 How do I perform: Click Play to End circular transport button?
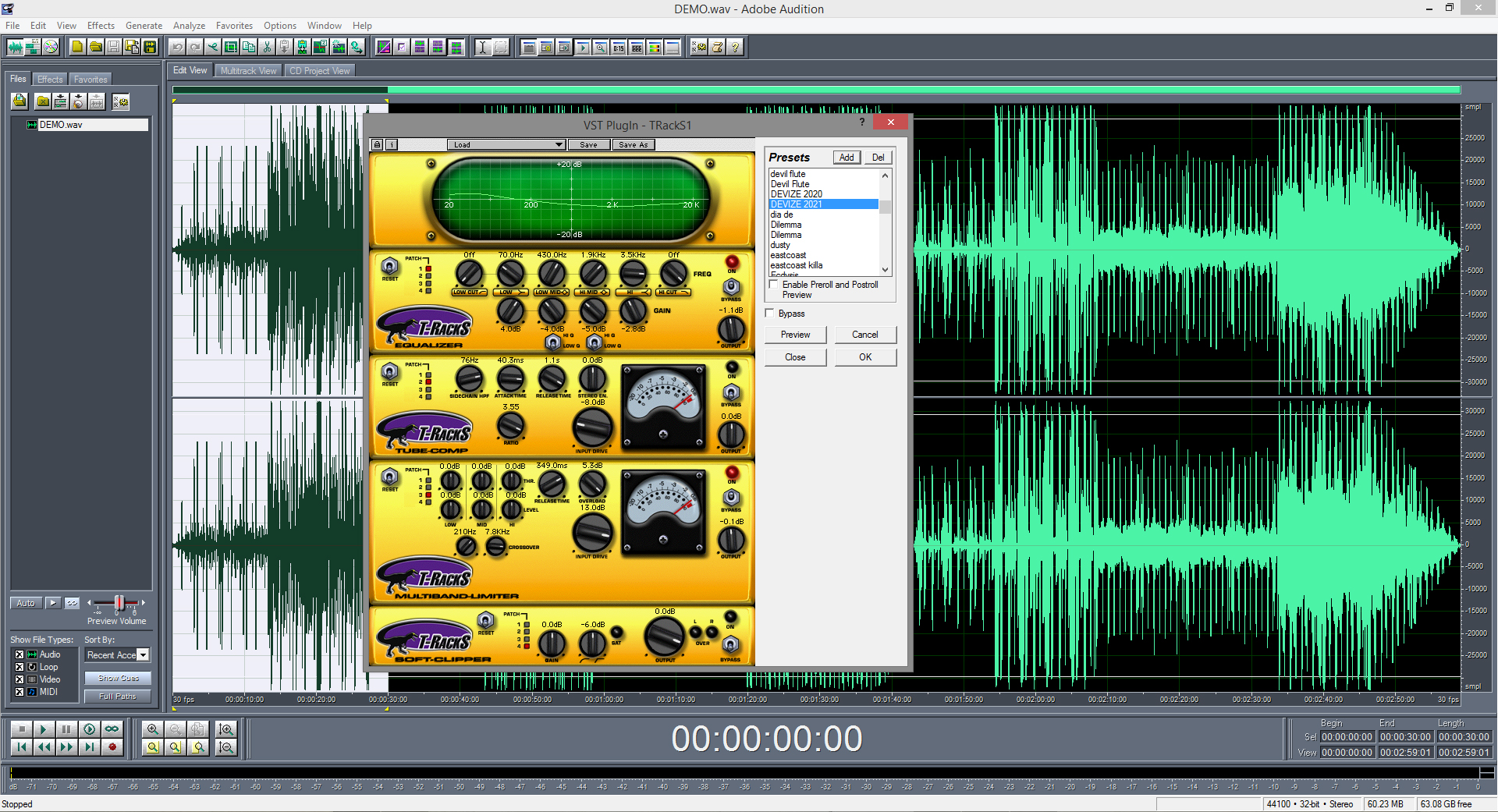pos(89,729)
